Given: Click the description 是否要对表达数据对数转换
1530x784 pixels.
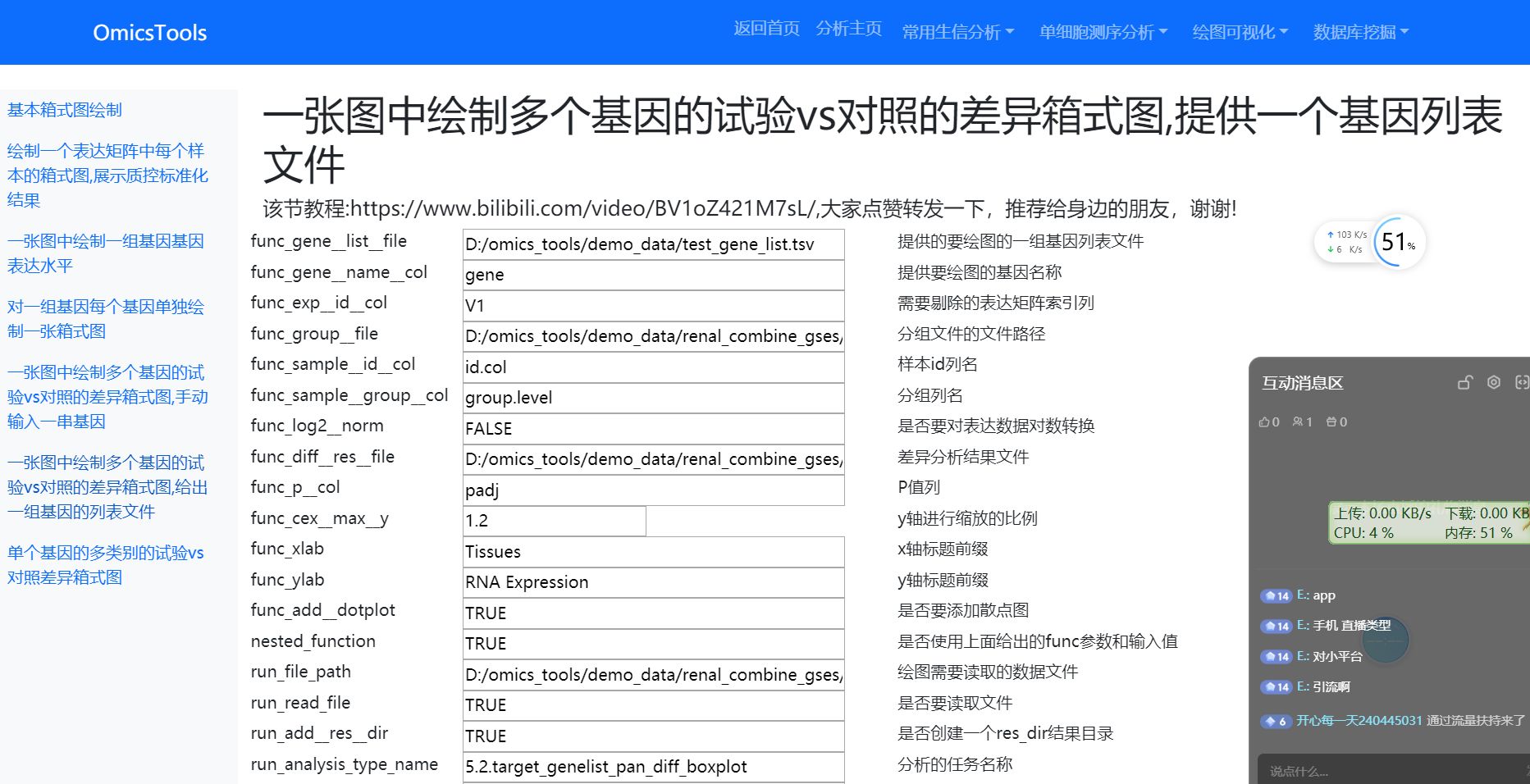Looking at the screenshot, I should (x=996, y=426).
